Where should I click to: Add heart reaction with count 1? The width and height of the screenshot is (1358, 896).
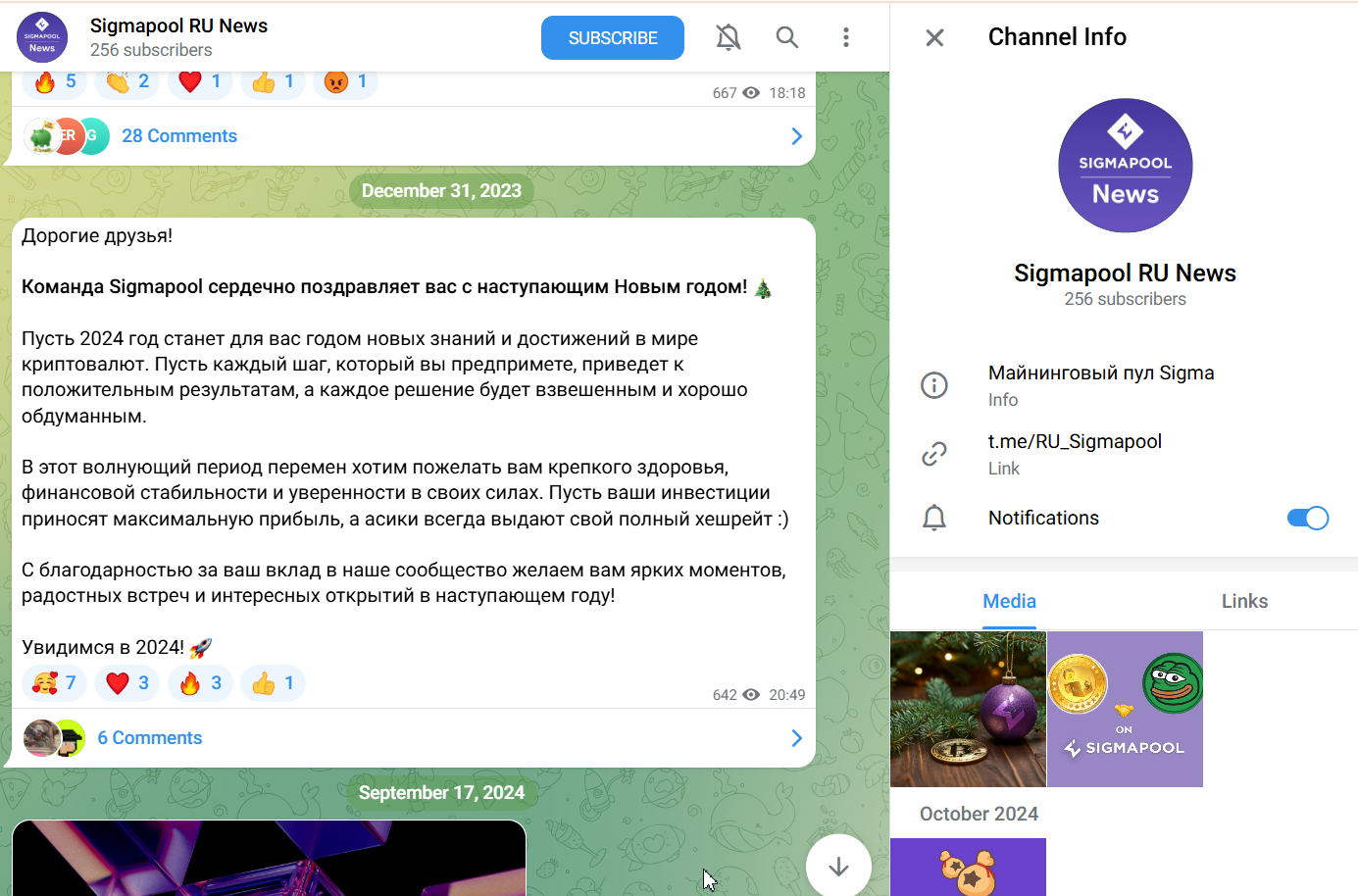200,81
